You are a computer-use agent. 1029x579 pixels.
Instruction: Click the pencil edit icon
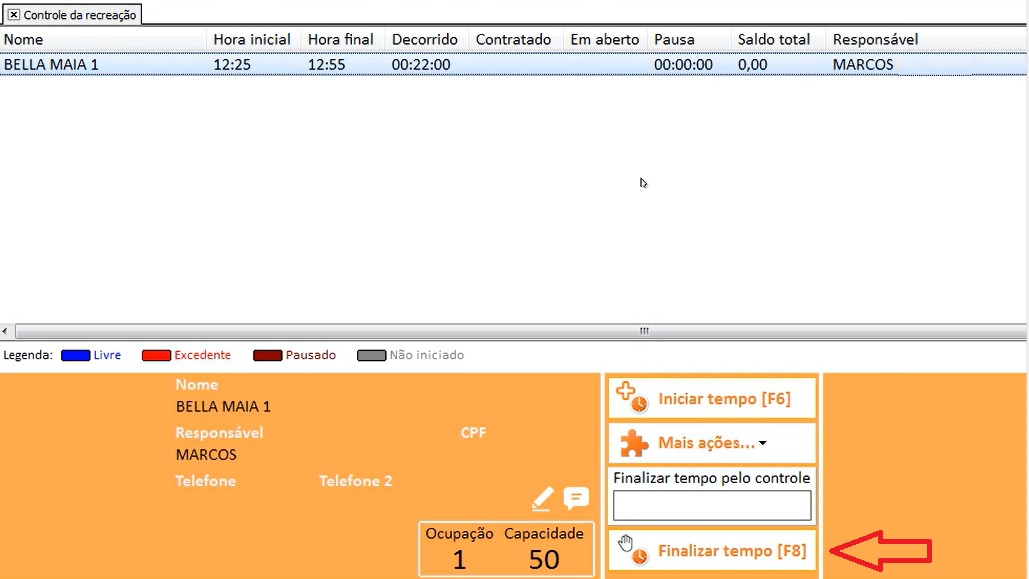(x=542, y=498)
